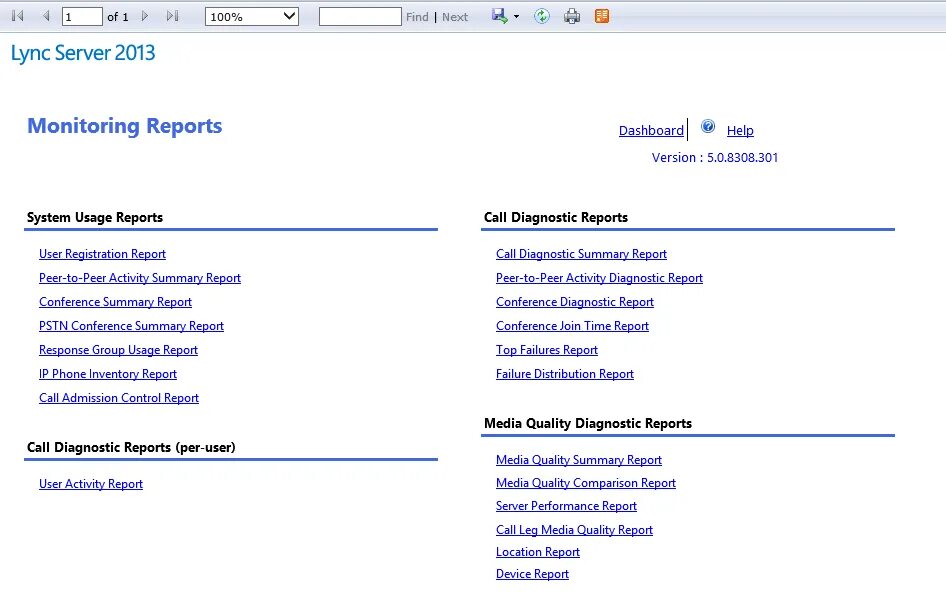Click the Lync Server 2013 heading

point(83,53)
